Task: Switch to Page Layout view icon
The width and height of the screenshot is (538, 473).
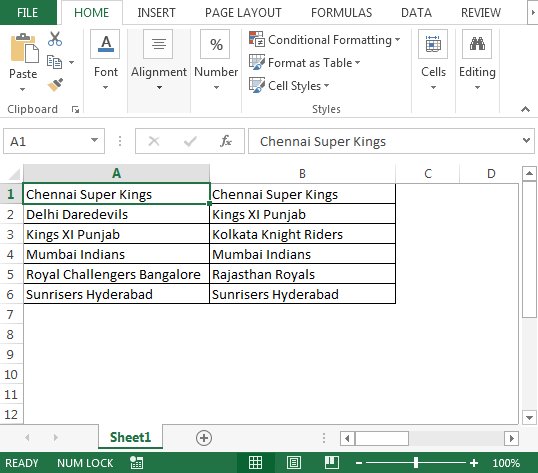Action: pos(294,463)
